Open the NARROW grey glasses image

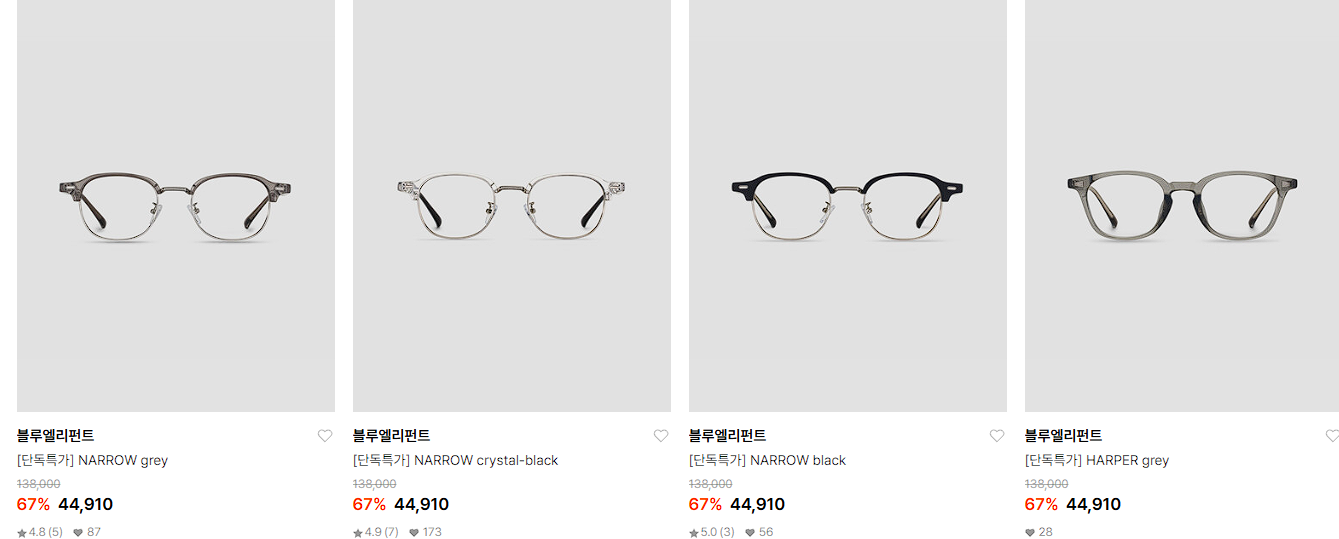tap(176, 206)
